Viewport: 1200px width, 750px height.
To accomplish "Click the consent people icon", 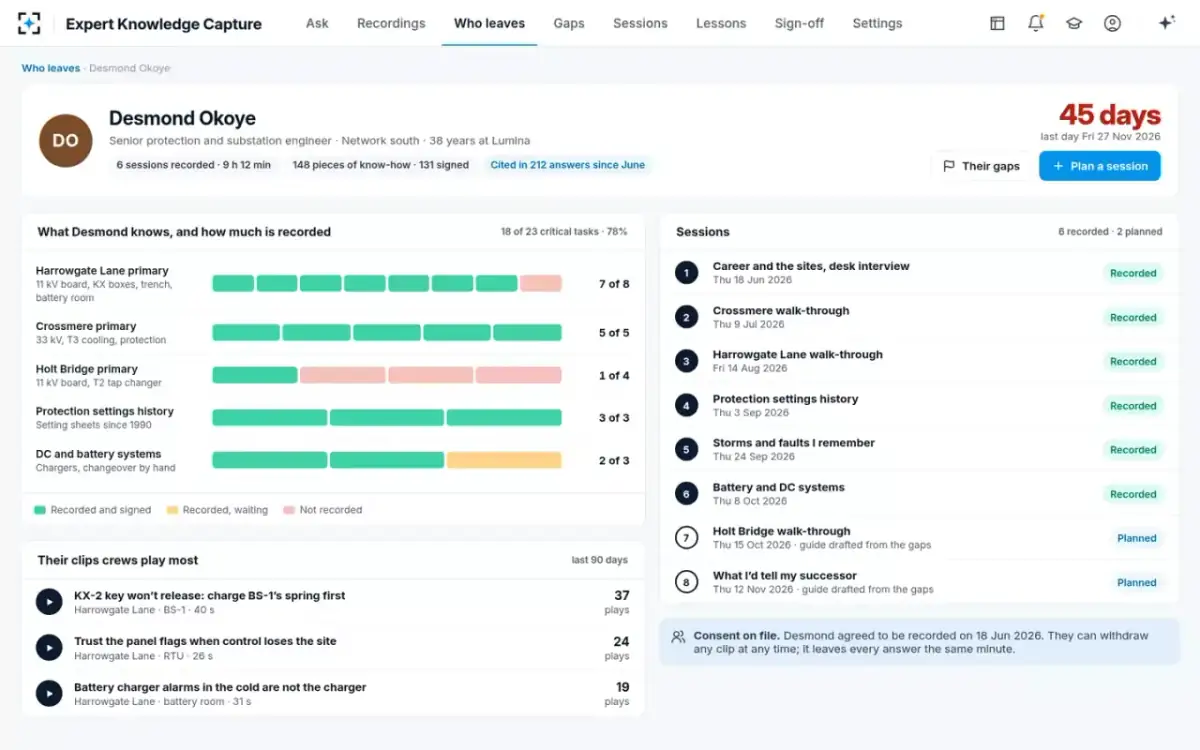I will (x=678, y=636).
